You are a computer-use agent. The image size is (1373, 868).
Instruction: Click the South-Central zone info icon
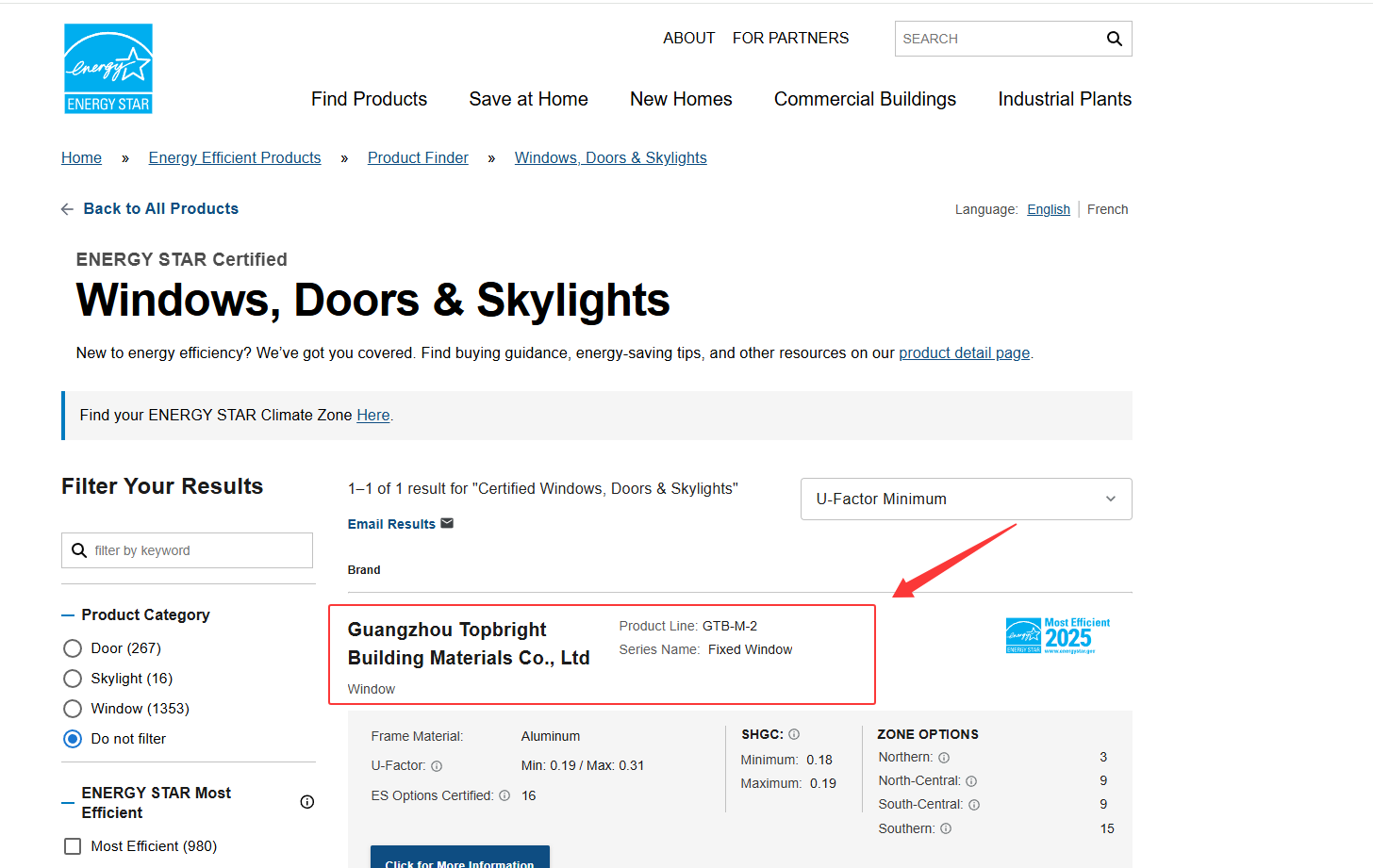click(x=974, y=805)
